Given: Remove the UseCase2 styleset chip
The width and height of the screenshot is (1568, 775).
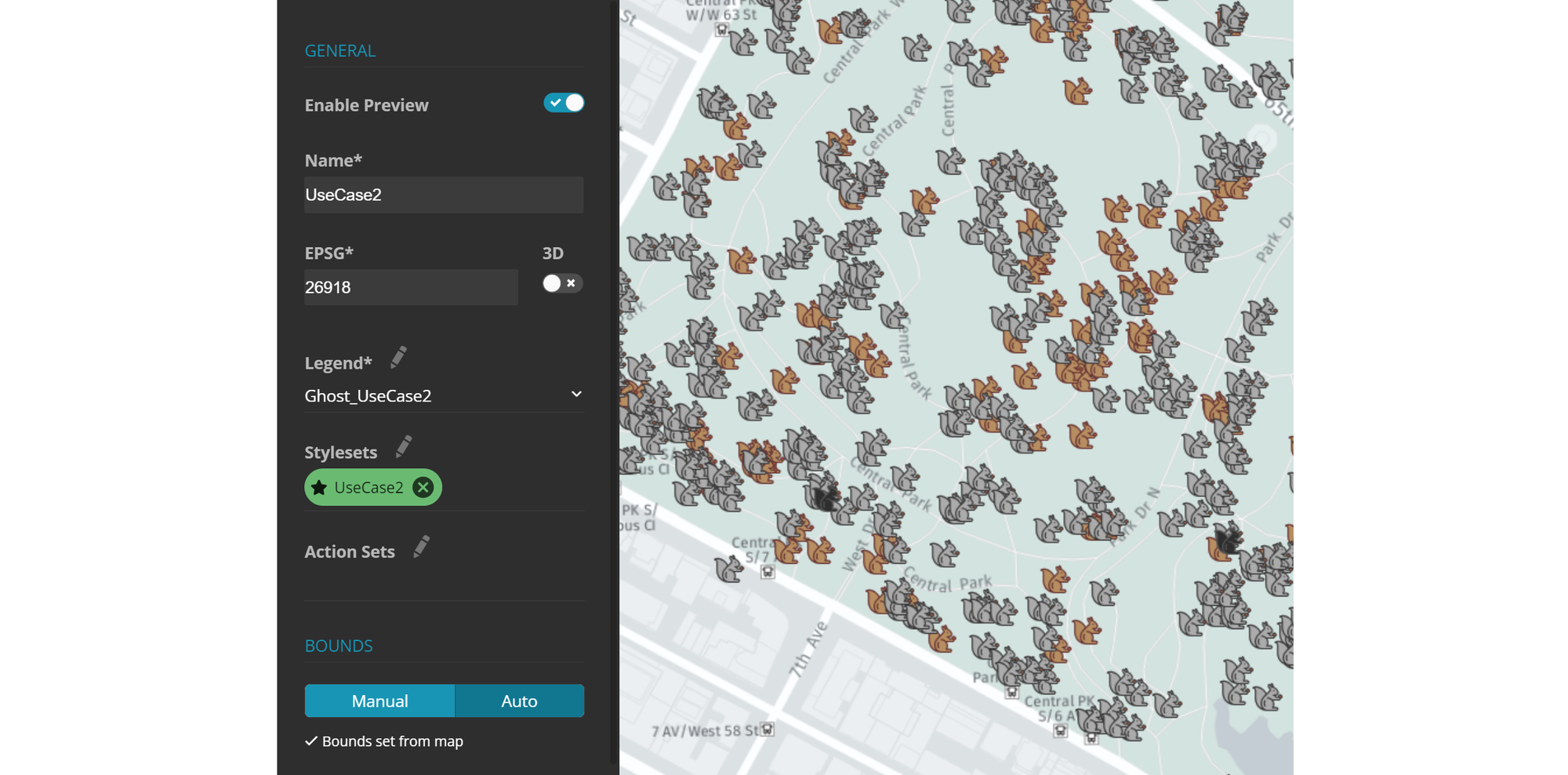Looking at the screenshot, I should tap(423, 487).
